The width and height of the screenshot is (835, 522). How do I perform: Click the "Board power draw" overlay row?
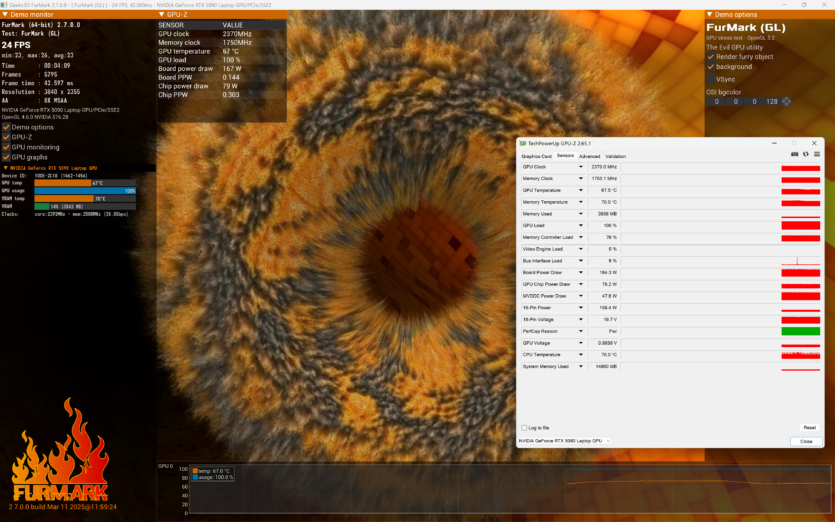click(x=222, y=69)
